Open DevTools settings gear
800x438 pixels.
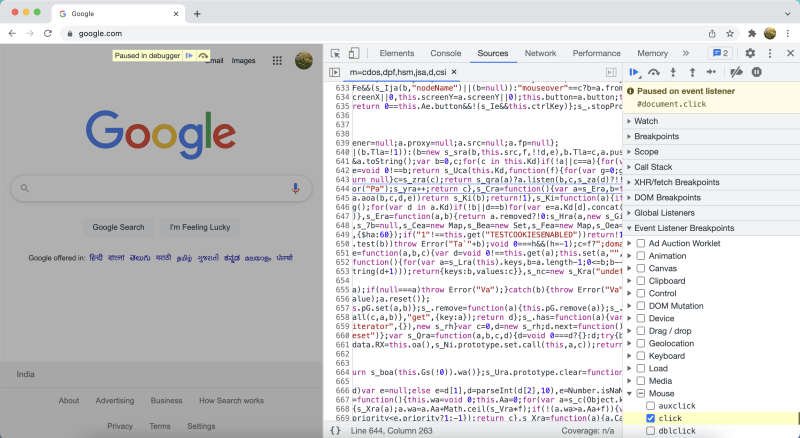[x=750, y=53]
